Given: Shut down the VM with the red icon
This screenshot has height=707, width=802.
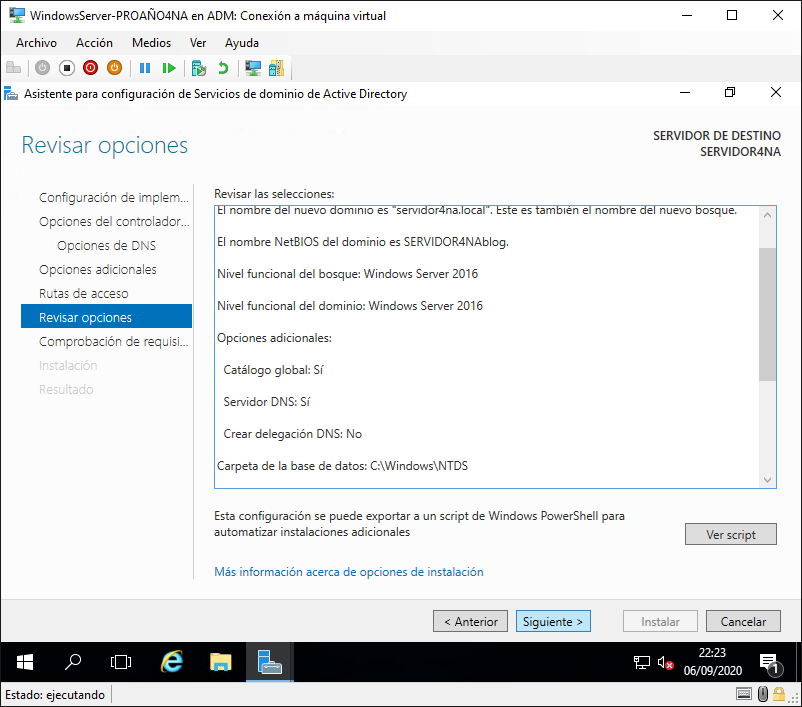Looking at the screenshot, I should 91,68.
